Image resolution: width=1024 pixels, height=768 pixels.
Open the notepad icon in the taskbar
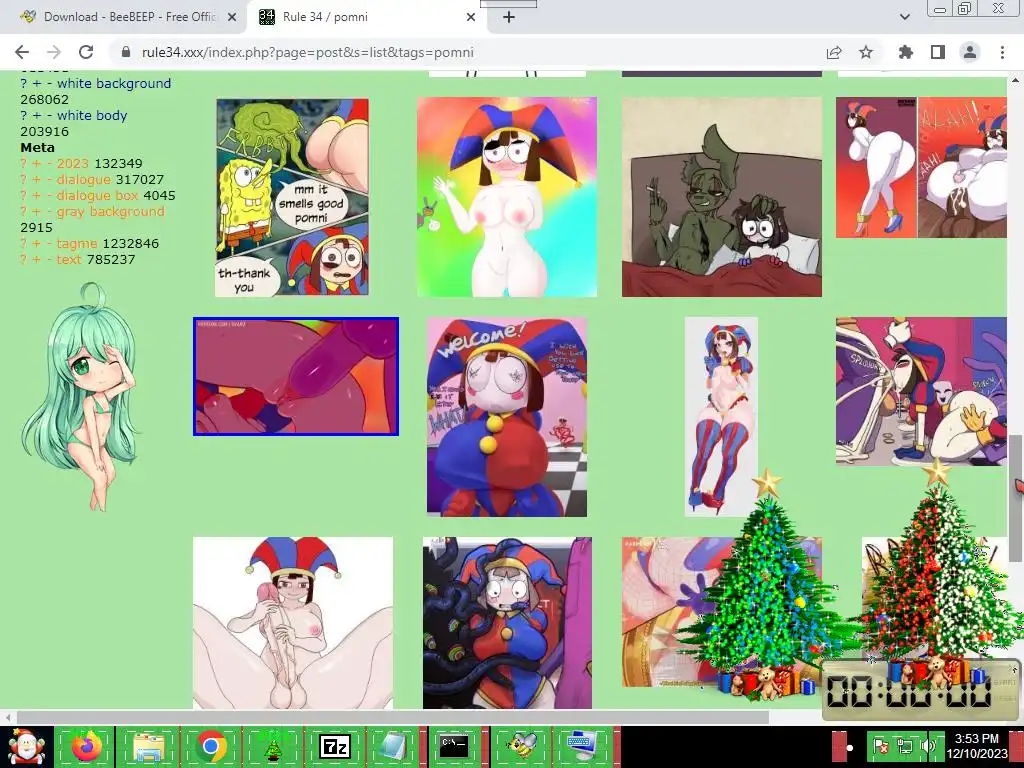(x=392, y=746)
